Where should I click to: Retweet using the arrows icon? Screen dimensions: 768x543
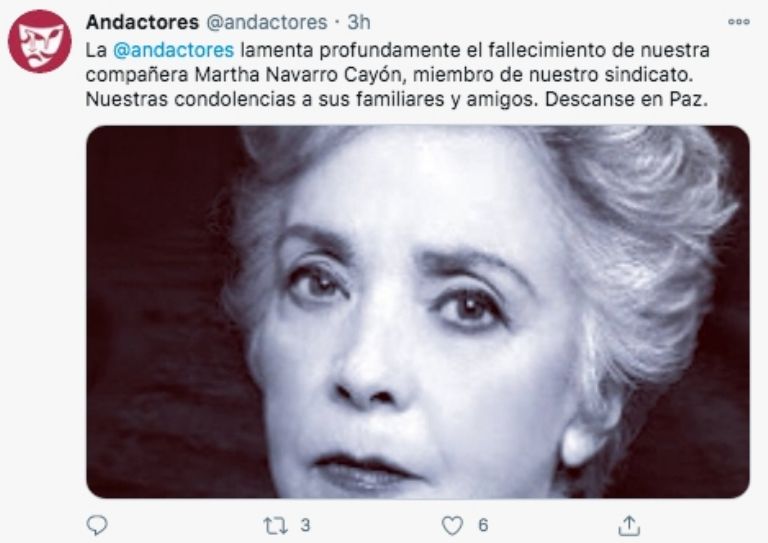274,526
